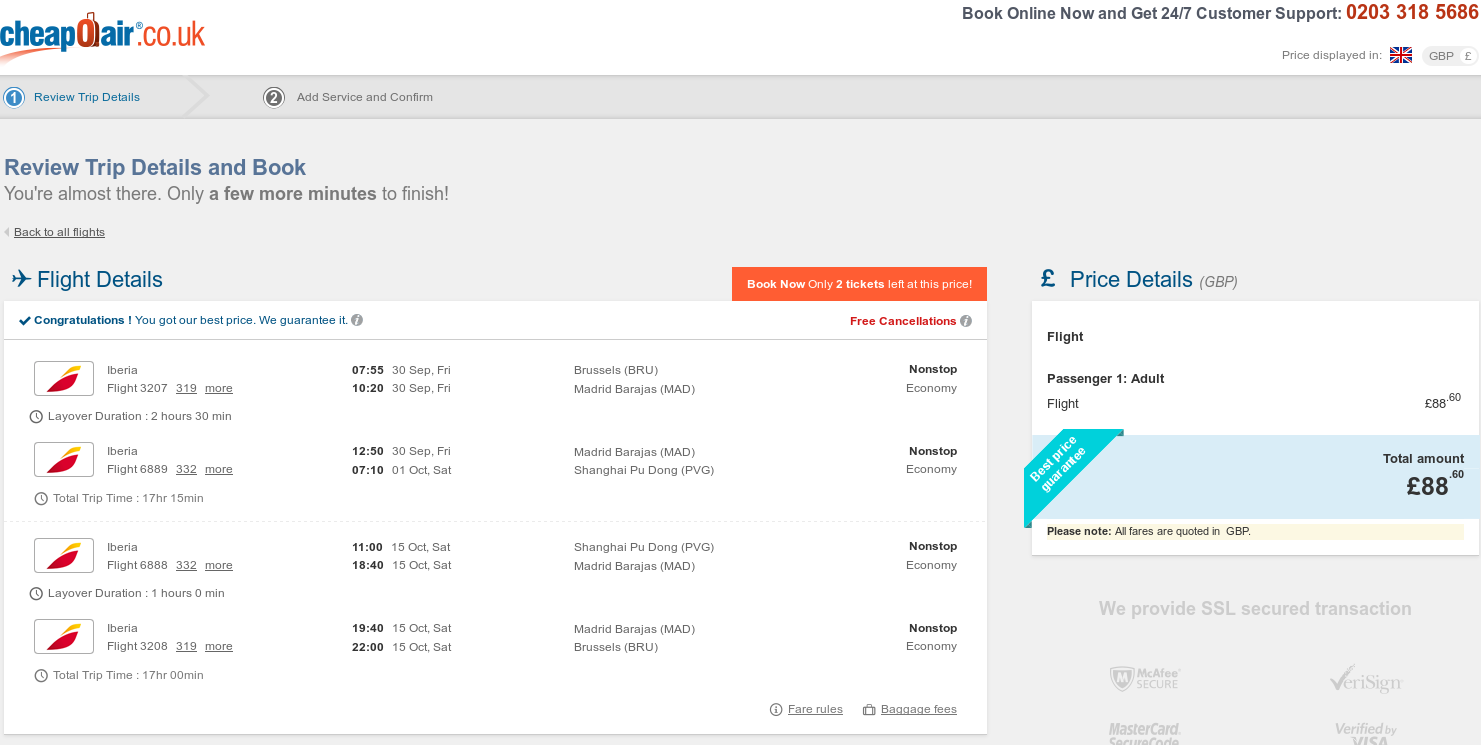Expand more details for Flight 3207
Image resolution: width=1481 pixels, height=745 pixels.
click(219, 388)
